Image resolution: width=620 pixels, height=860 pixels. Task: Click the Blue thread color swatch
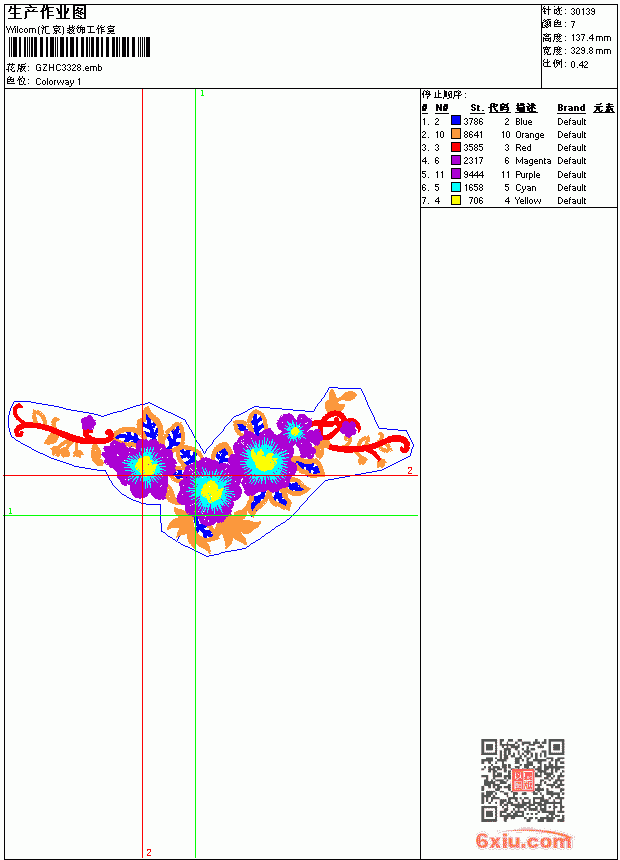[x=455, y=120]
